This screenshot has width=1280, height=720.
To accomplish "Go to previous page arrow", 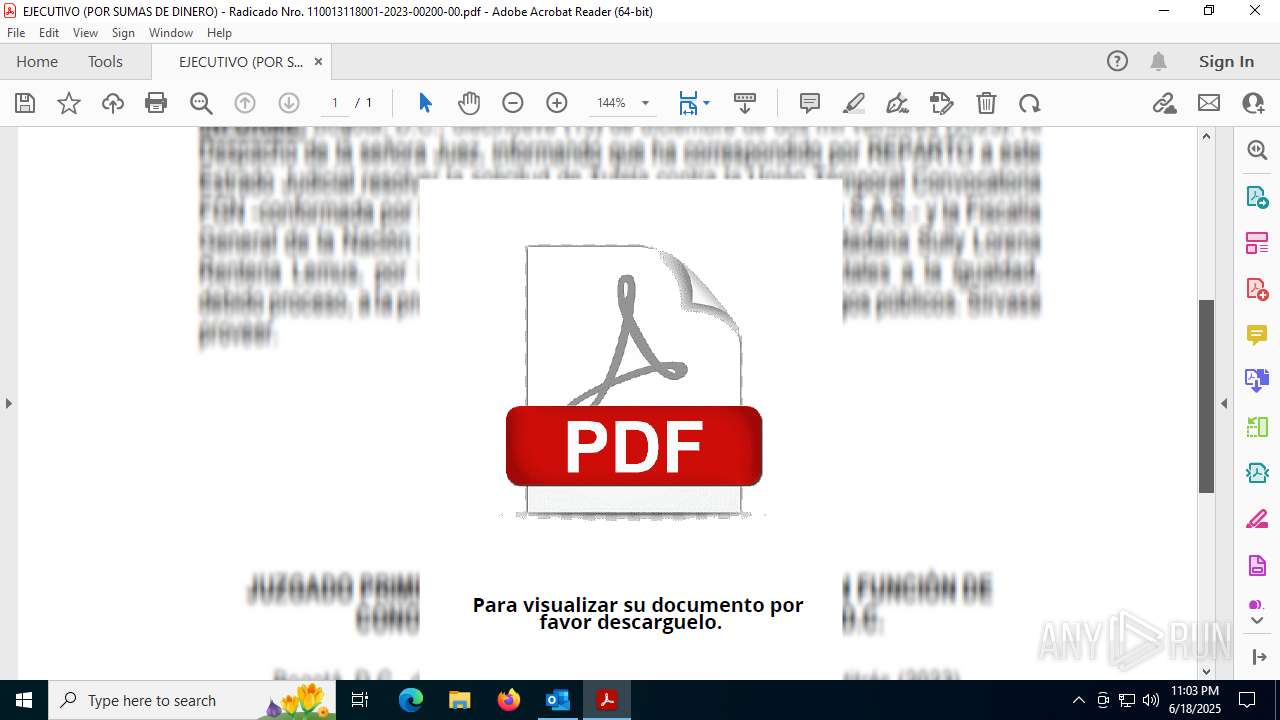I will 245,103.
